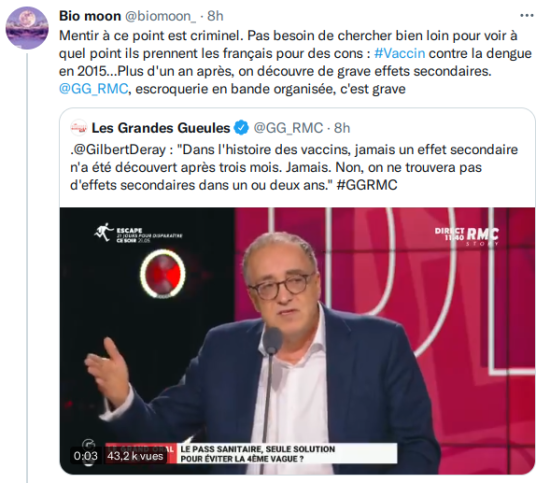
Task: Click the red circular ring graphic in video
Action: (x=163, y=274)
